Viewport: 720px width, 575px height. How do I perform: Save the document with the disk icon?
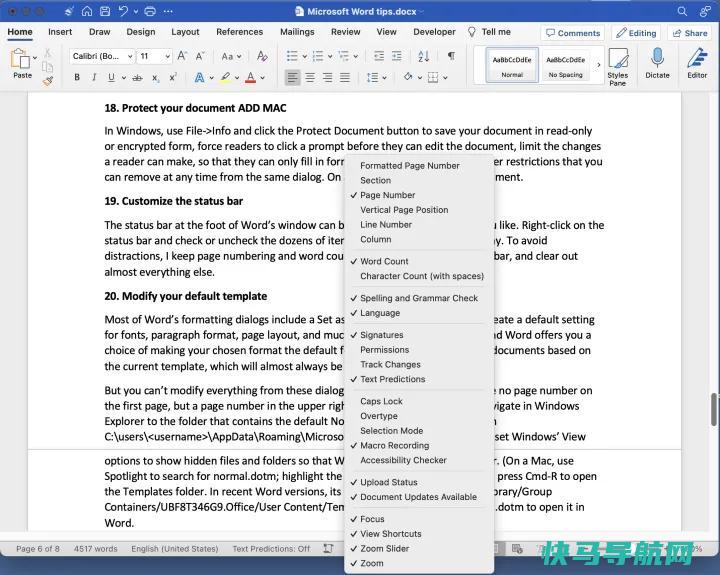[x=105, y=11]
